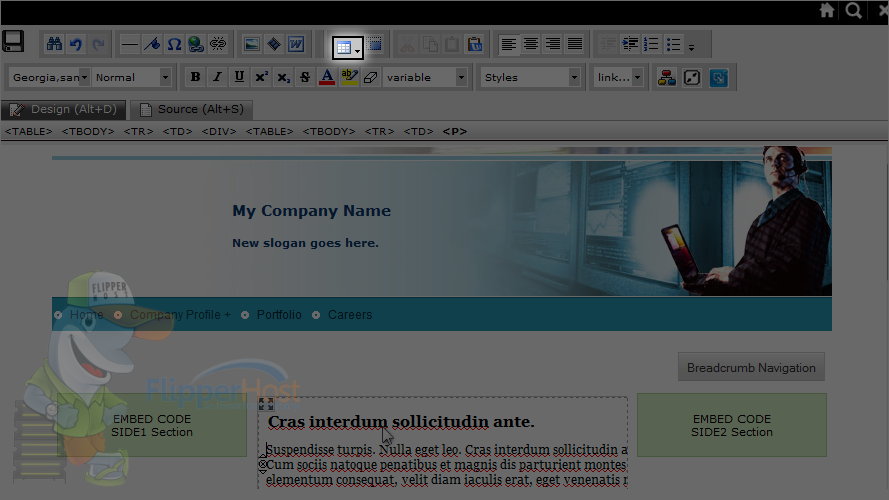Insert a horizontal rule line
This screenshot has height=500, width=889.
coord(130,44)
